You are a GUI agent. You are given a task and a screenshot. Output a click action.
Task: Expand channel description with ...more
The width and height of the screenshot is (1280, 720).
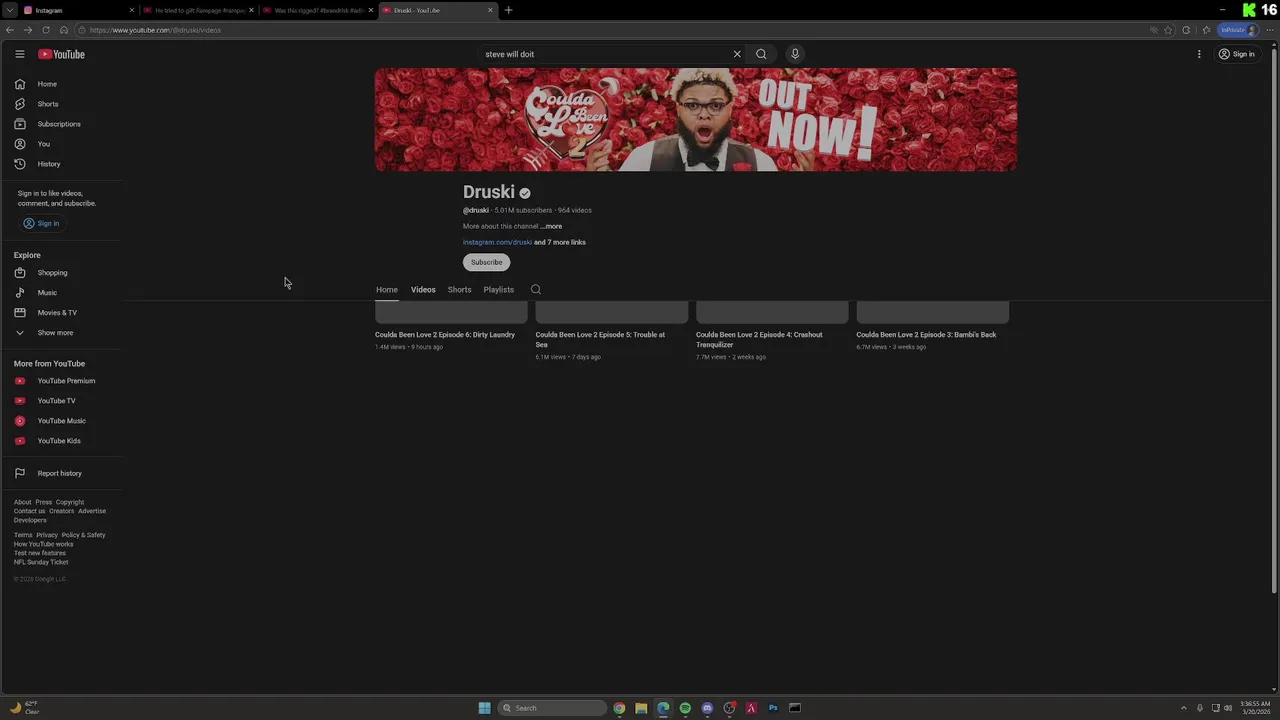click(552, 226)
